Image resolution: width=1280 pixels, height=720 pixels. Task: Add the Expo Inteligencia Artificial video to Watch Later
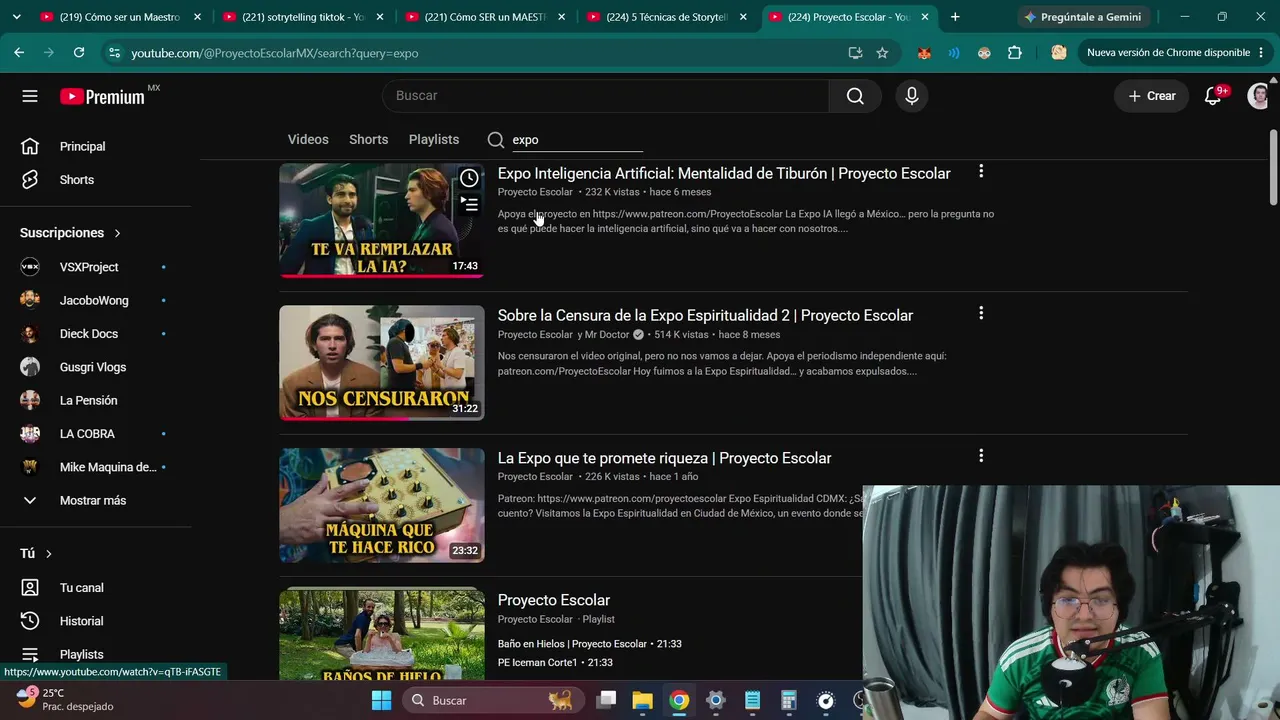pos(469,178)
